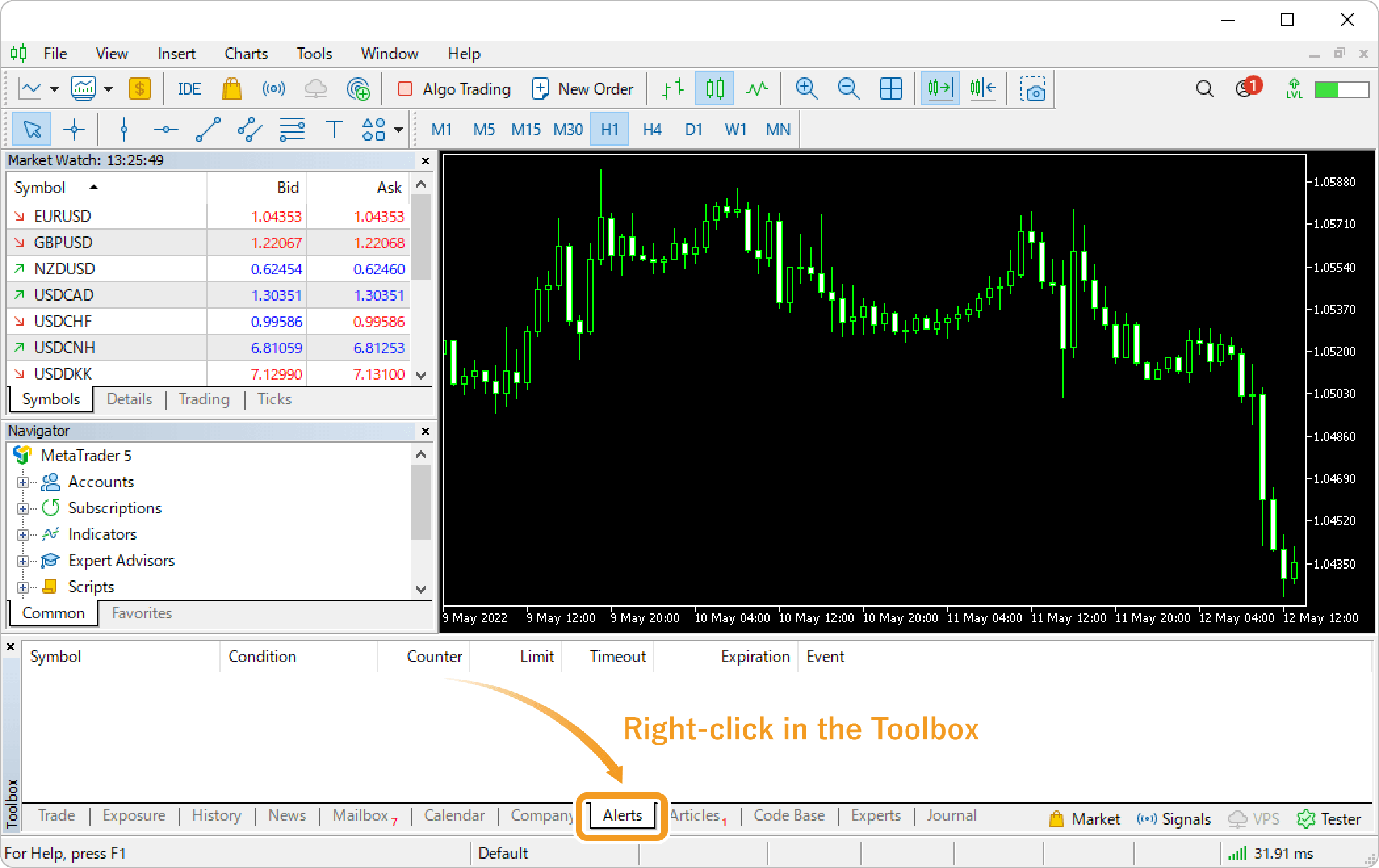This screenshot has width=1379, height=868.
Task: Toggle the Algo Trading button
Action: [454, 89]
